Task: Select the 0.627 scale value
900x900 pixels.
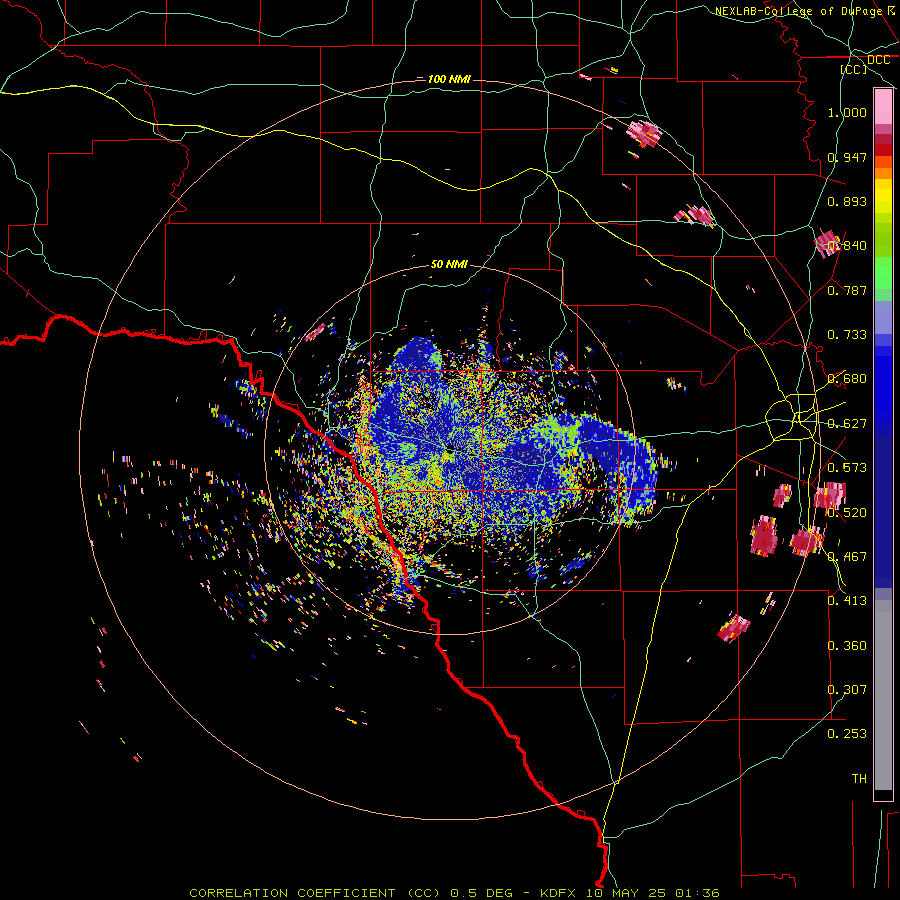Action: 847,424
